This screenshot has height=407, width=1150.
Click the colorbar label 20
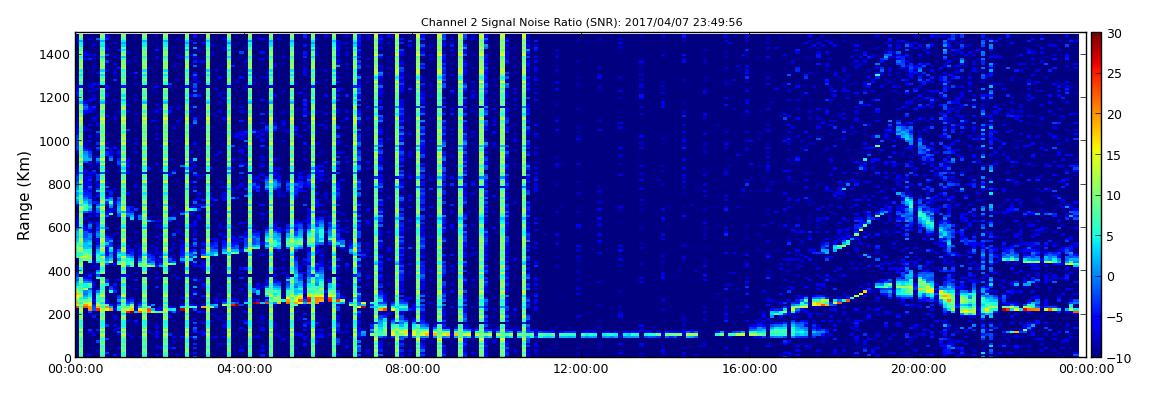1114,114
